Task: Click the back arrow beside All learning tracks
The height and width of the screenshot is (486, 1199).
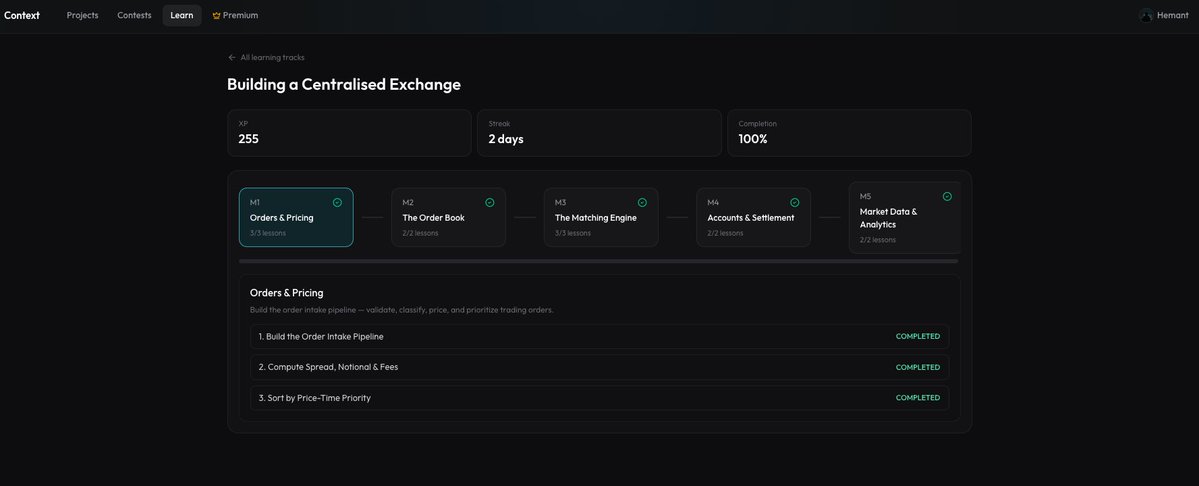Action: pyautogui.click(x=232, y=58)
